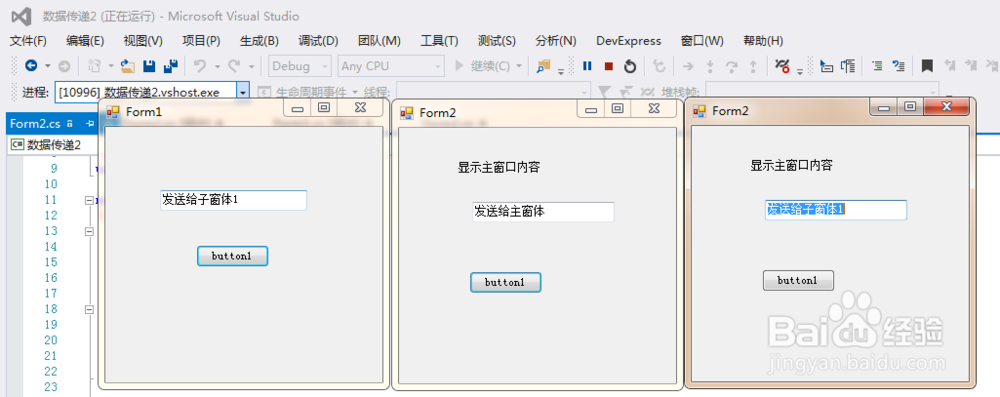Viewport: 1000px width, 397px height.
Task: Open the 帮助(H) menu
Action: [763, 41]
